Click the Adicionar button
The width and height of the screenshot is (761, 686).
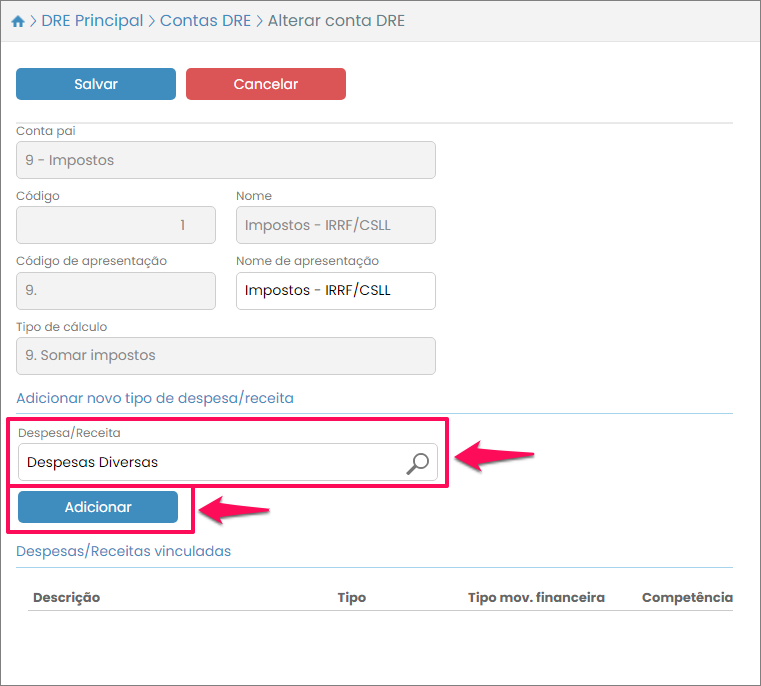point(98,507)
